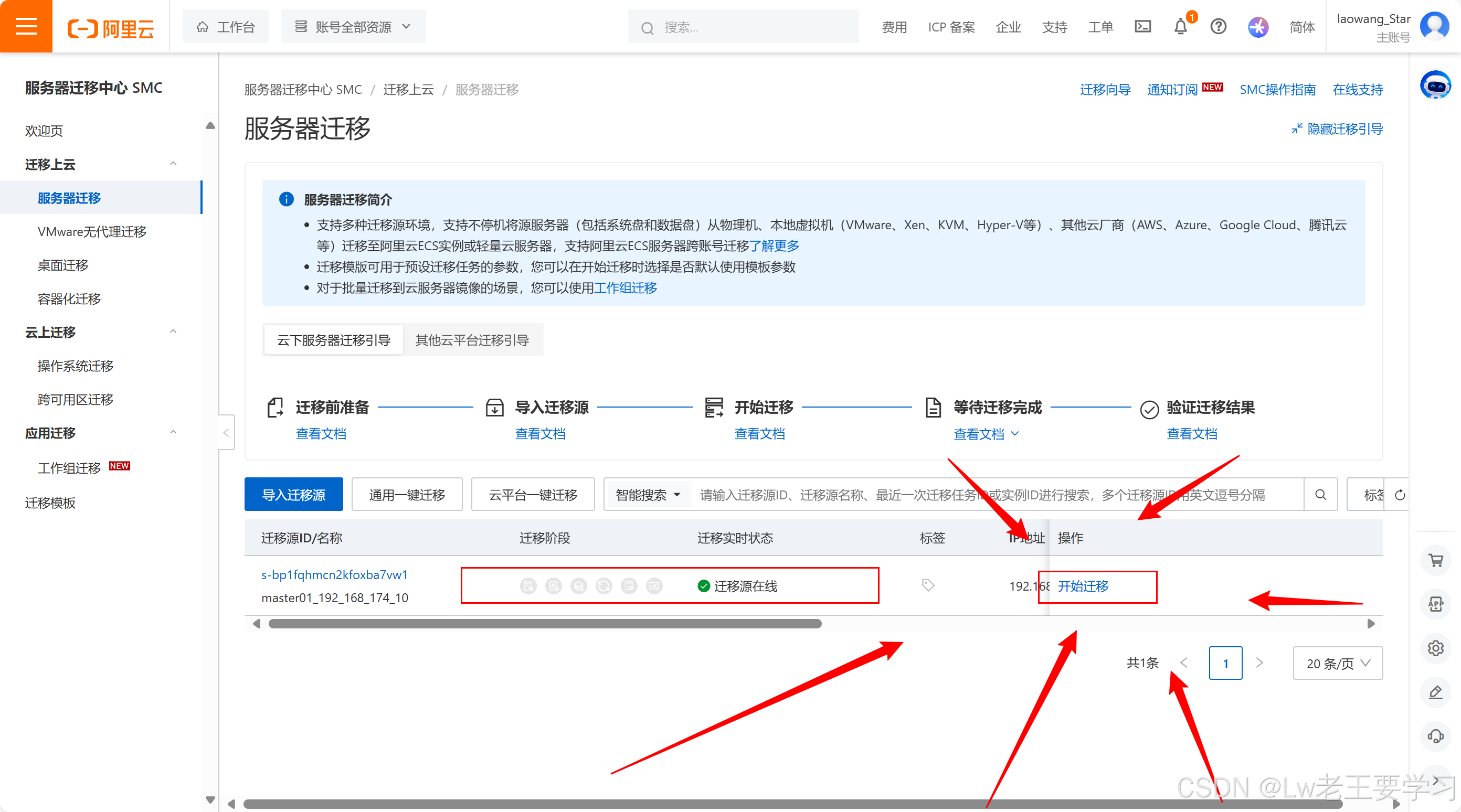Open the 账号全部资源 dropdown
Viewport: 1461px width, 812px height.
pos(353,27)
